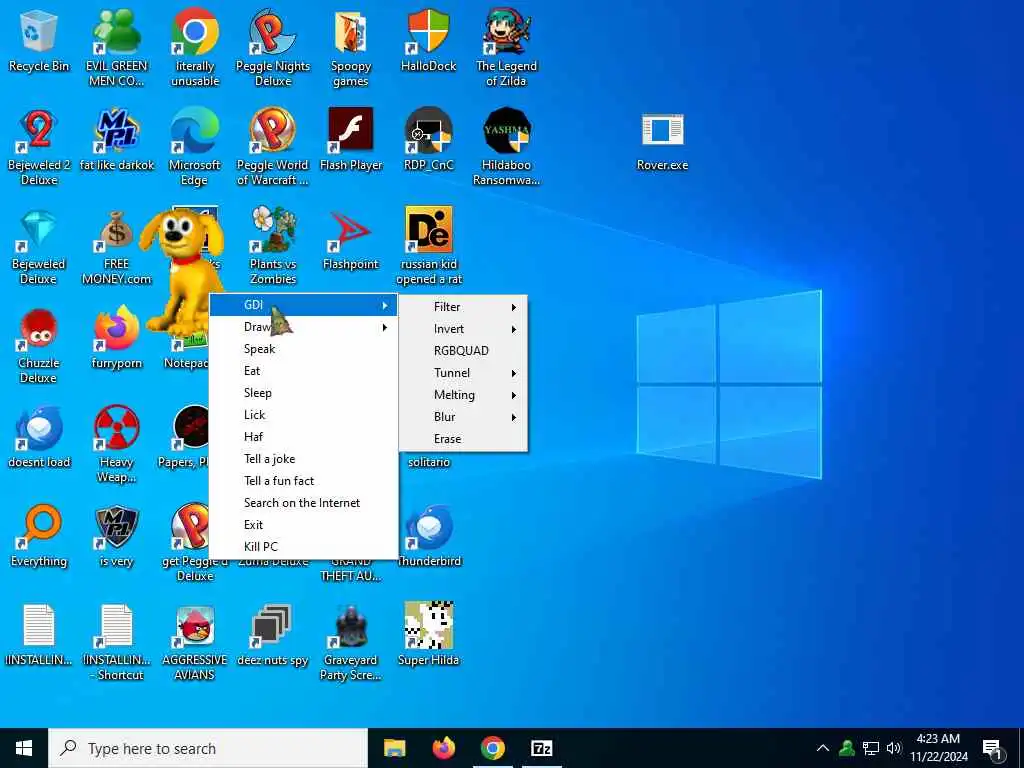Select the Plants vs Zombies icon
Viewport: 1024px width, 768px height.
click(272, 230)
